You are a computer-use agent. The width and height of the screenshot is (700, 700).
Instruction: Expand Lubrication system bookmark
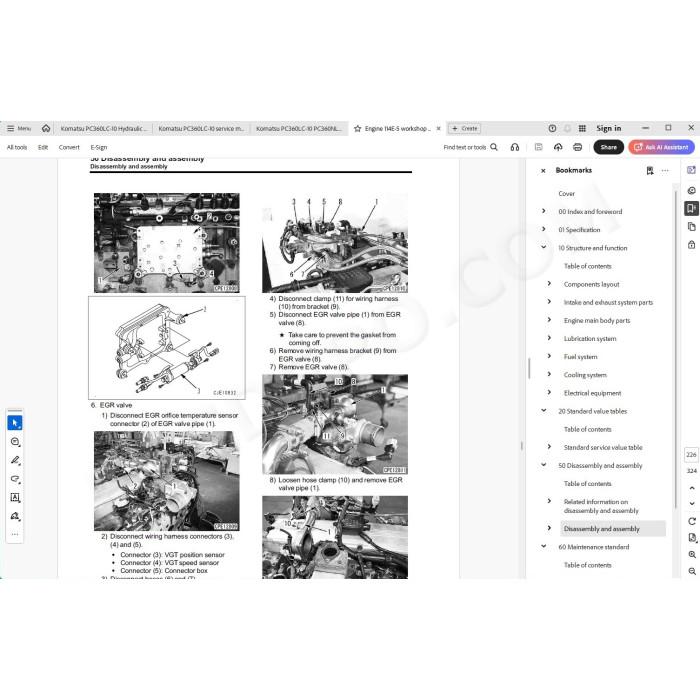click(x=549, y=338)
